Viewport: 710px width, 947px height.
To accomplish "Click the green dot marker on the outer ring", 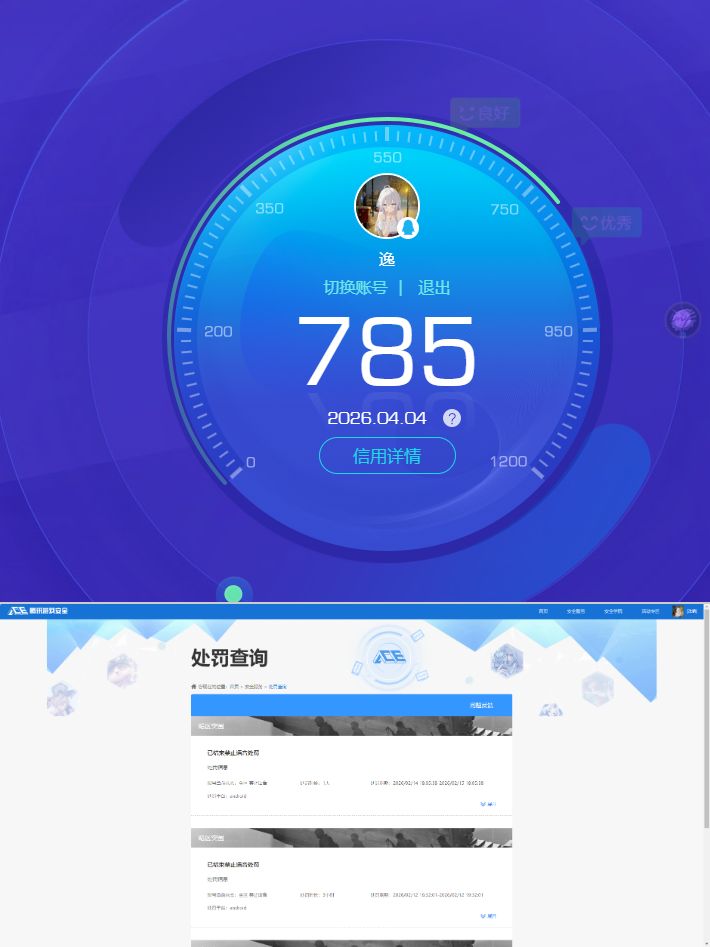I will 233,594.
